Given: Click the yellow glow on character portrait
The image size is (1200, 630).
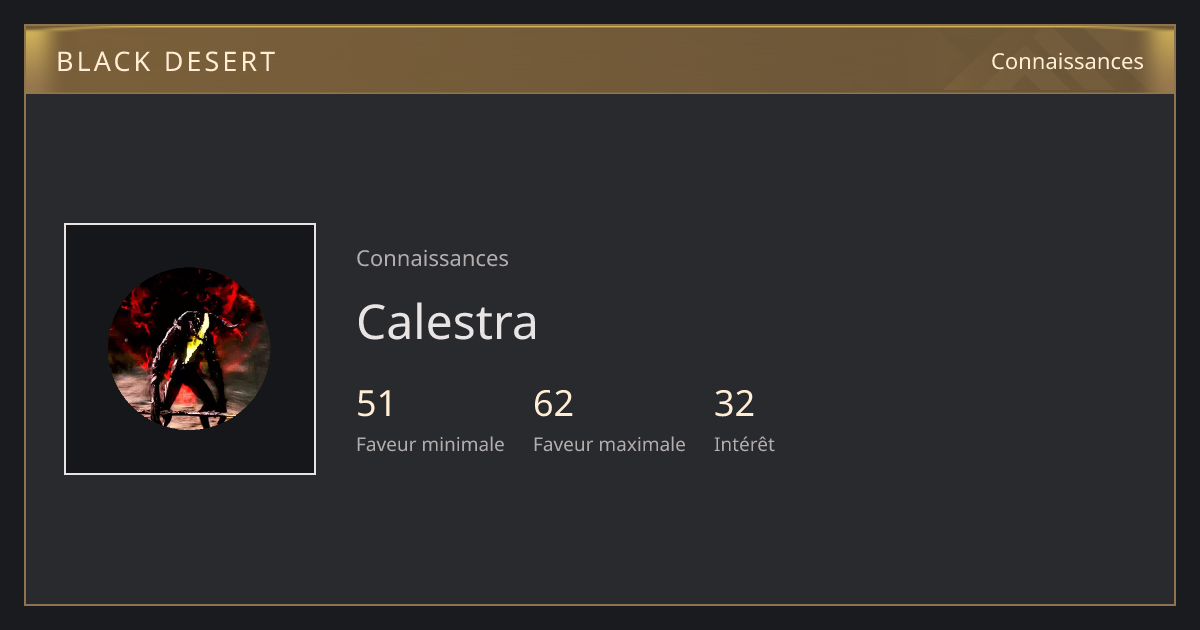Looking at the screenshot, I should [198, 338].
